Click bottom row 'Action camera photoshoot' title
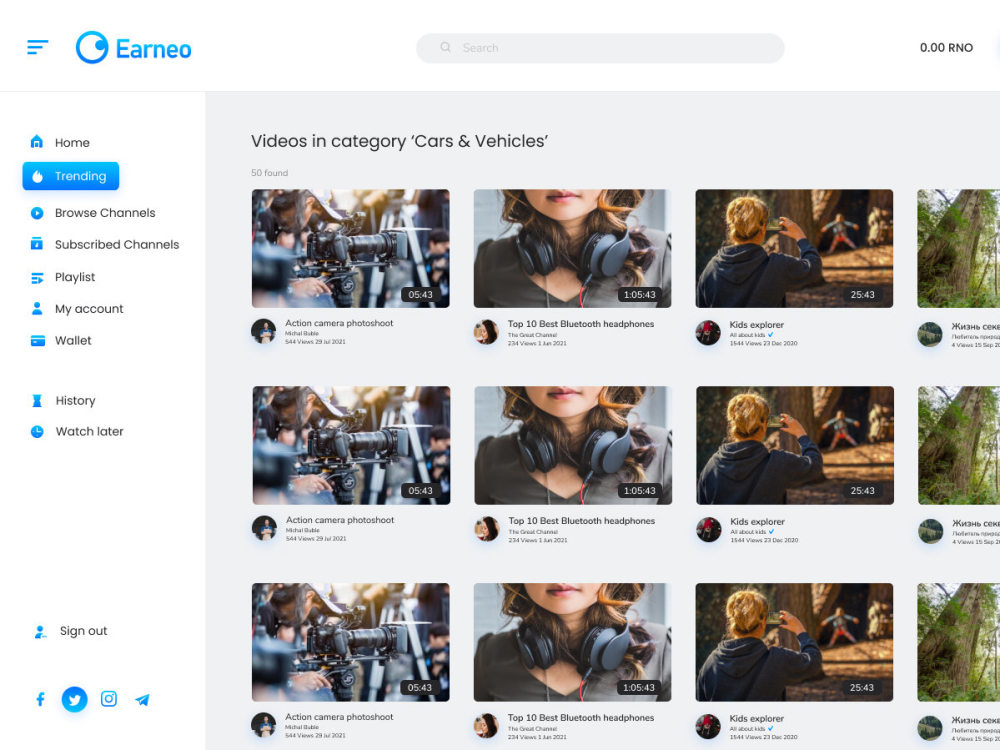The width and height of the screenshot is (1000, 750). point(339,717)
